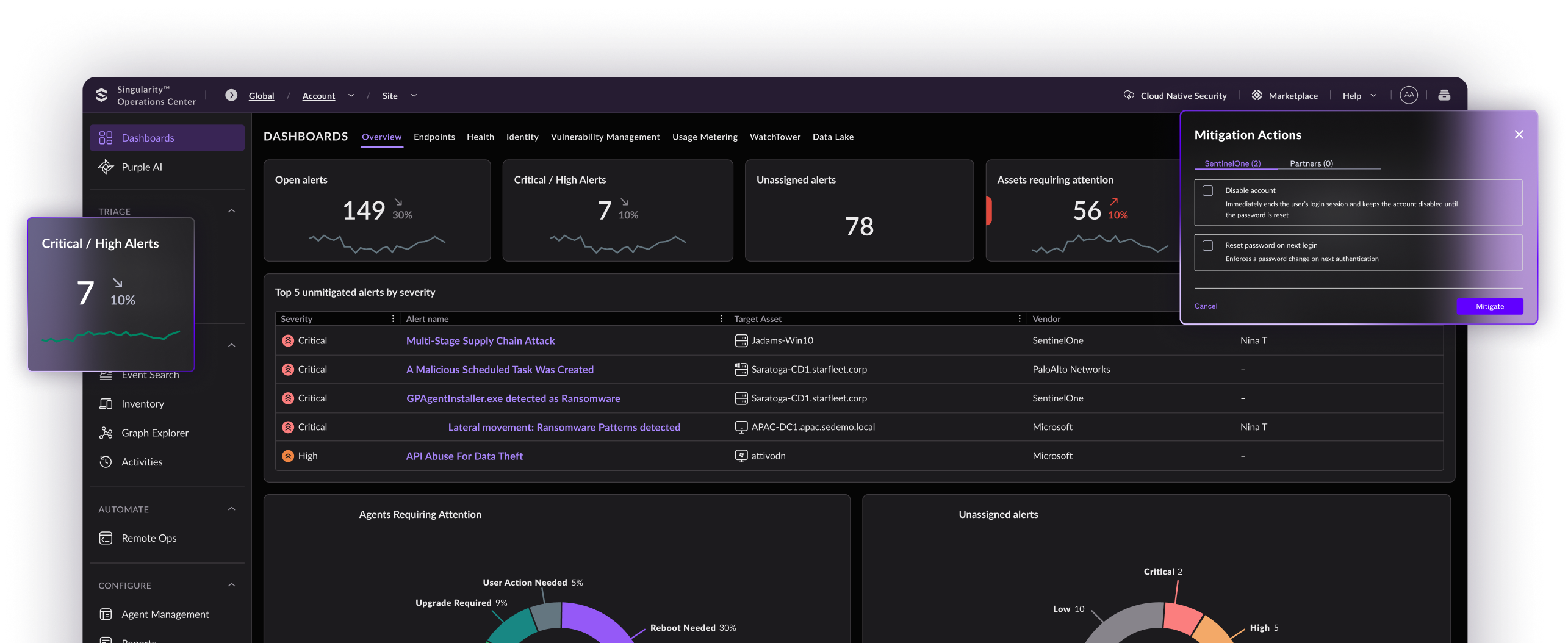
Task: Open Lateral movement: Ransomware Patterns detected alert
Action: click(564, 427)
